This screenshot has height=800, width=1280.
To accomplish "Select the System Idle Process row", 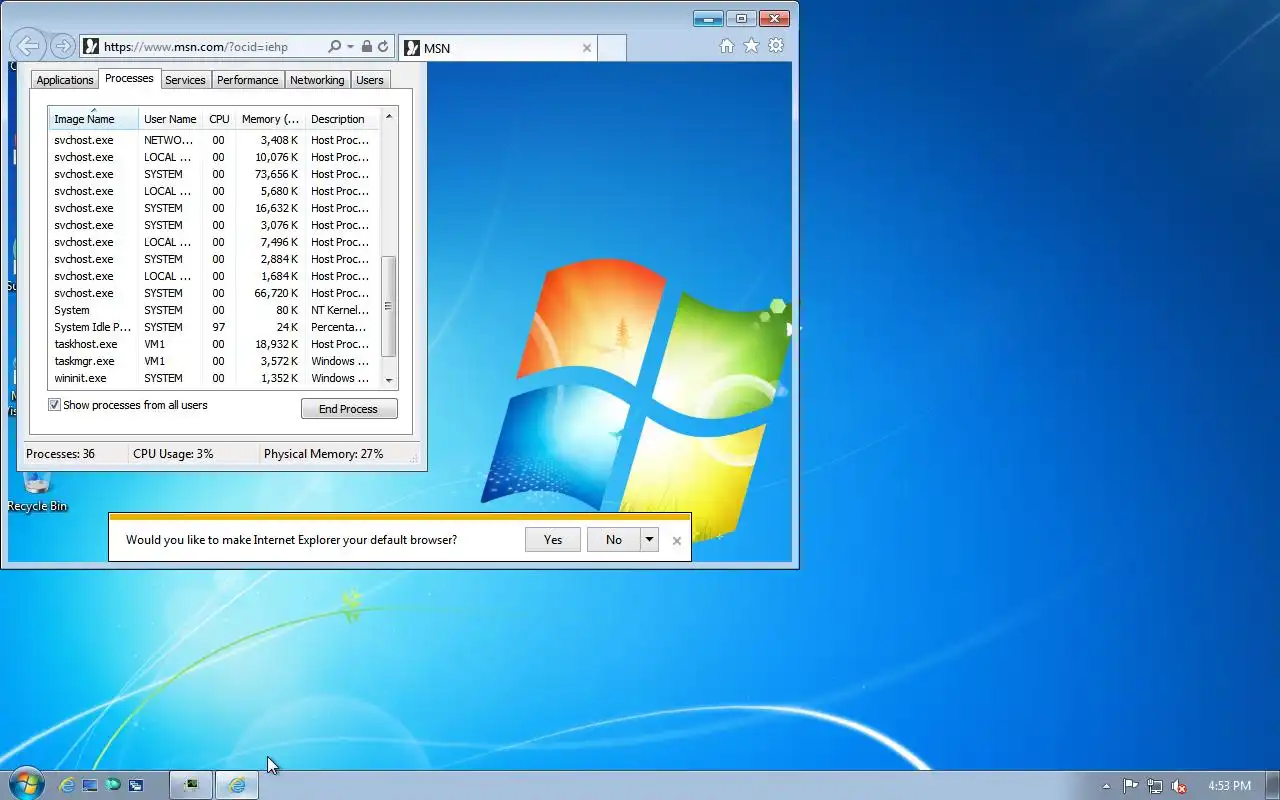I will click(214, 327).
